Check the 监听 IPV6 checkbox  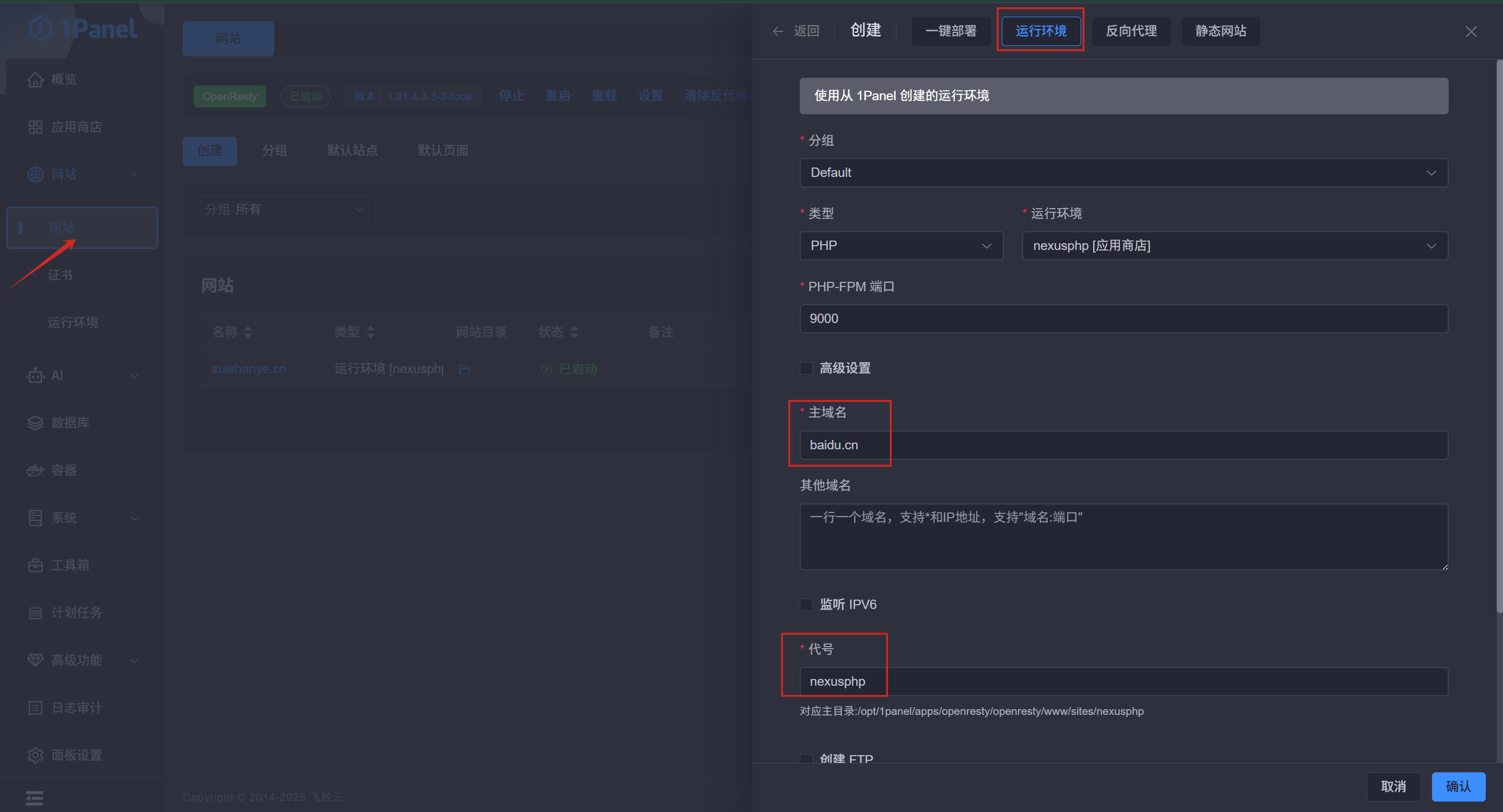click(x=806, y=604)
